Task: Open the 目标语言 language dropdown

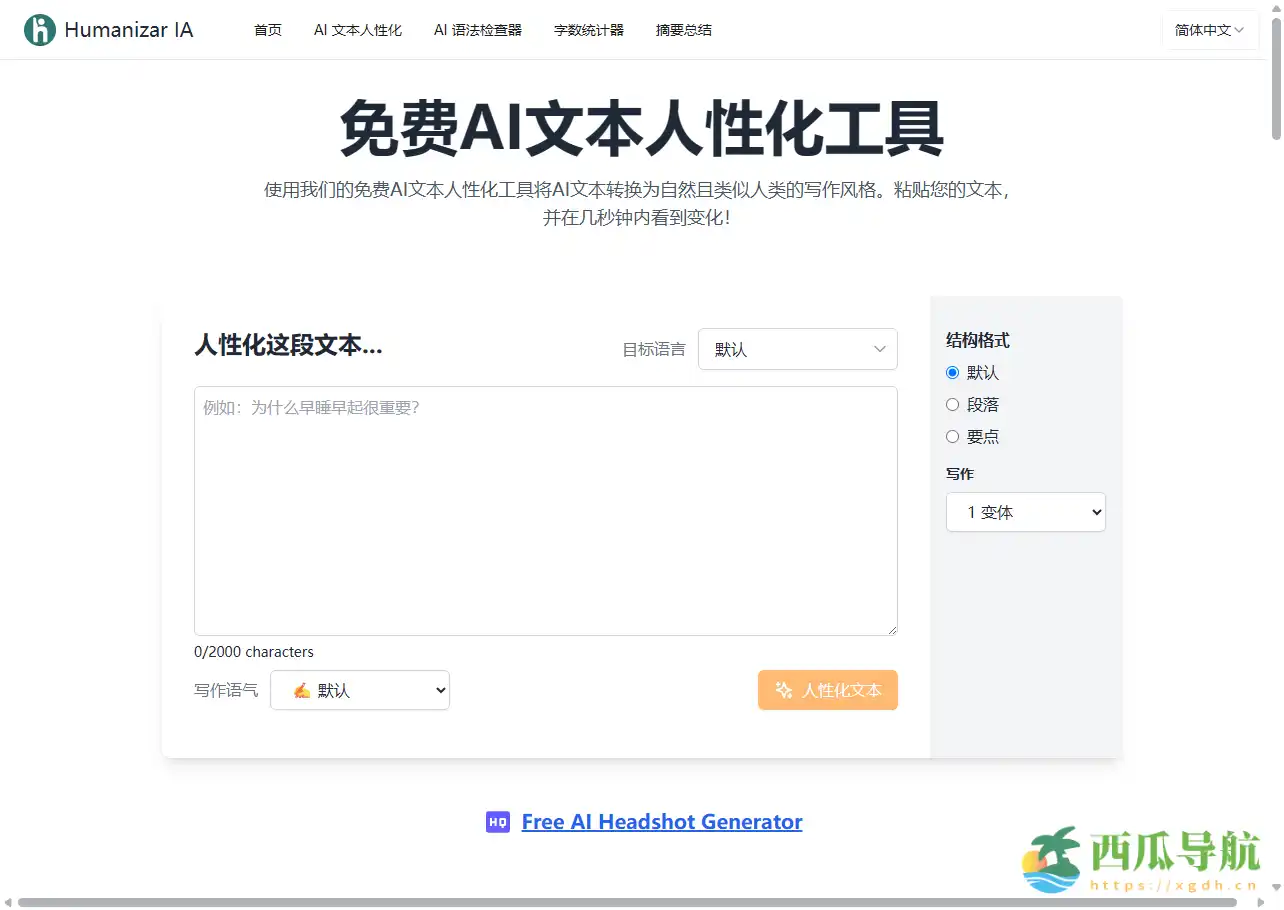Action: pos(797,349)
